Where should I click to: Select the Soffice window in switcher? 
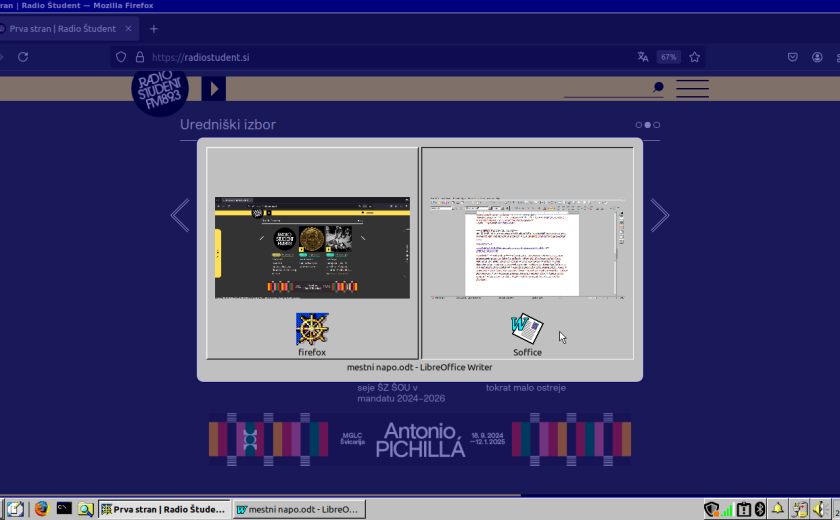point(527,252)
